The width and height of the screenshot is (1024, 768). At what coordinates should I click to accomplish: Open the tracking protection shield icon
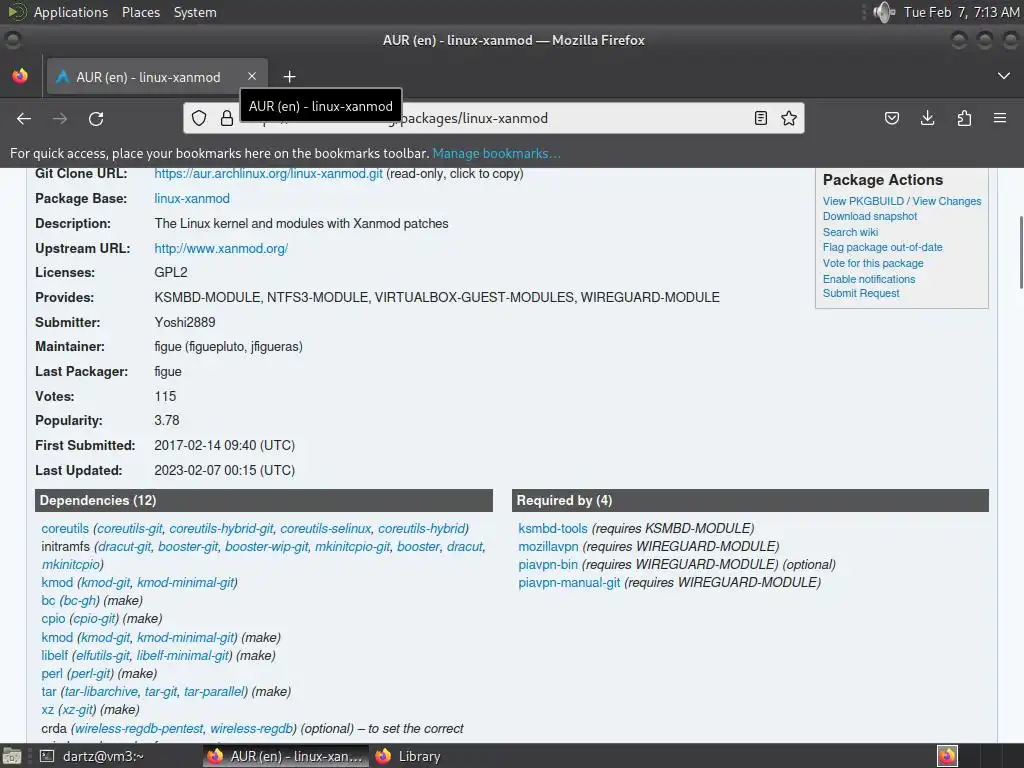click(x=199, y=118)
